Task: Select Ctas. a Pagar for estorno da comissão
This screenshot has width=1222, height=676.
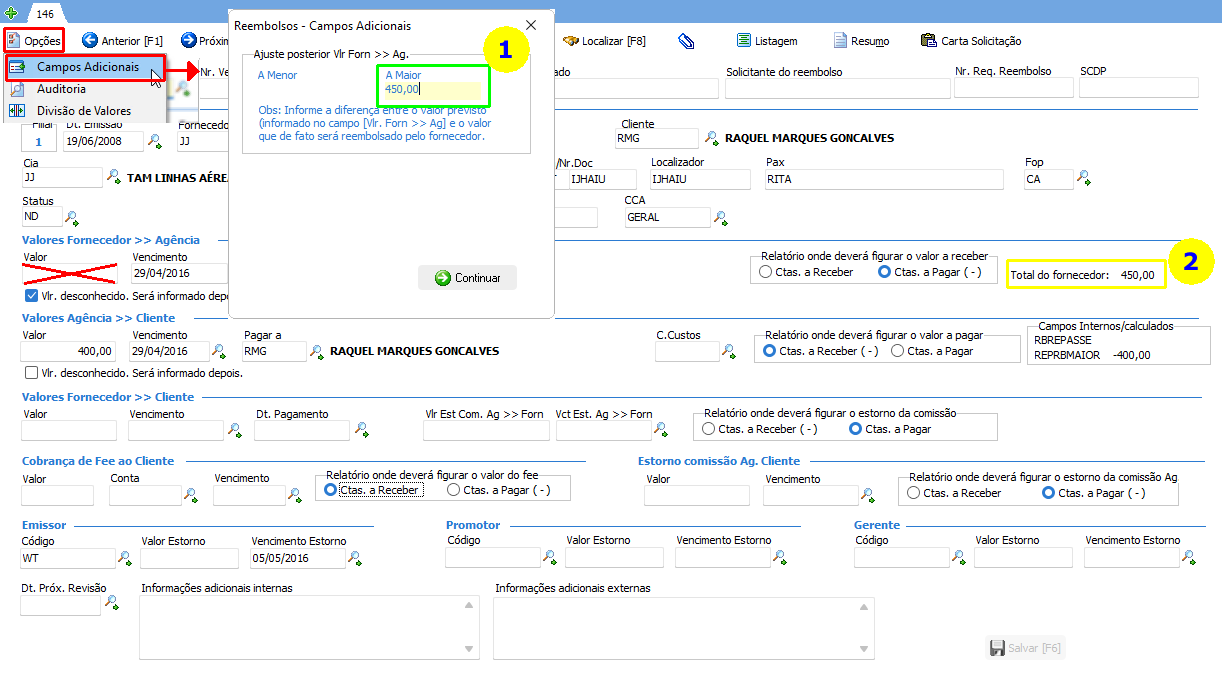Action: [x=855, y=429]
